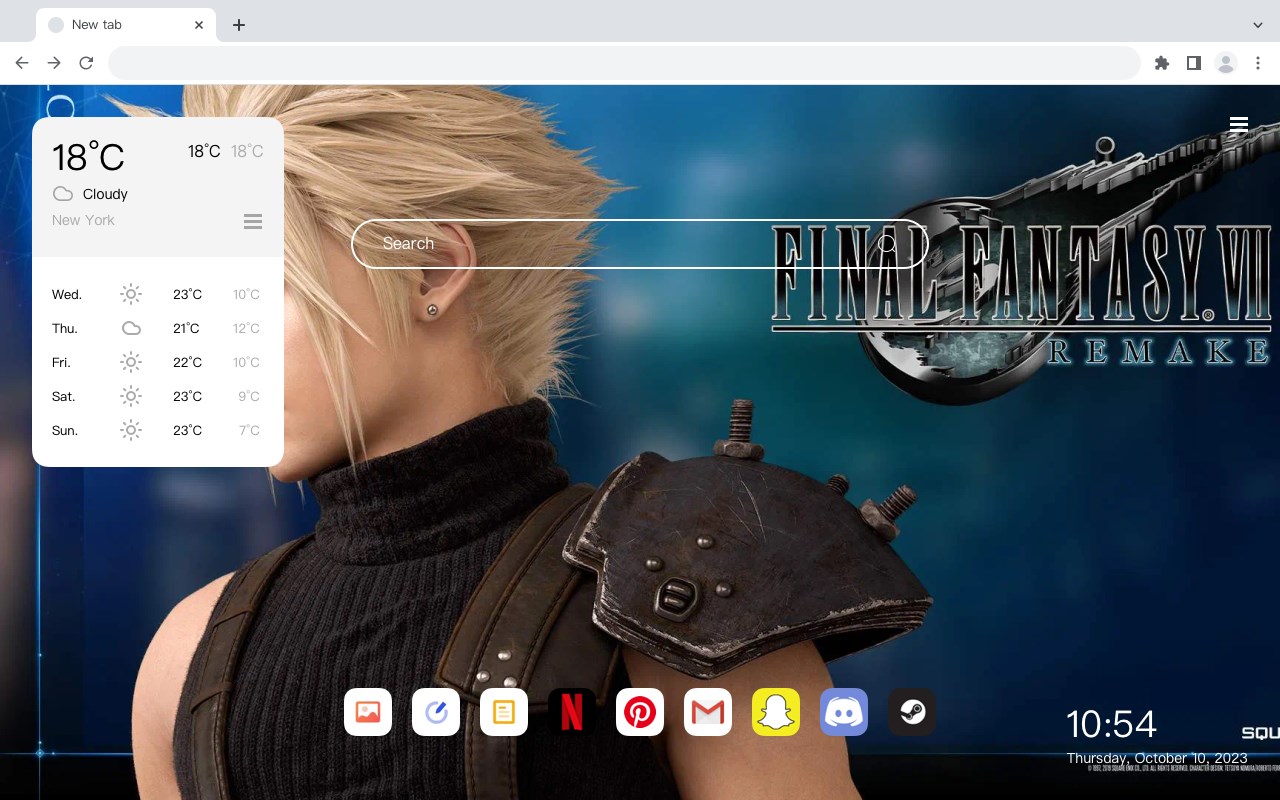Open the Snapchat shortcut
The width and height of the screenshot is (1280, 800).
click(x=776, y=712)
